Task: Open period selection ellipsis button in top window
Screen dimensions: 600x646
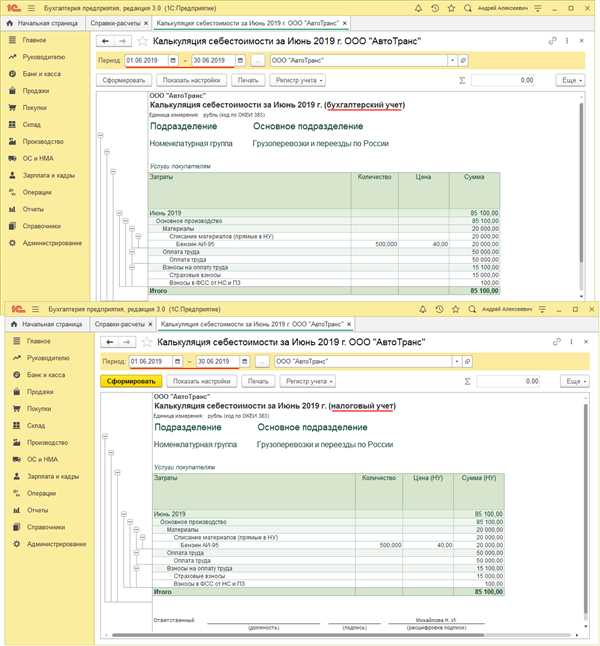Action: [x=258, y=61]
